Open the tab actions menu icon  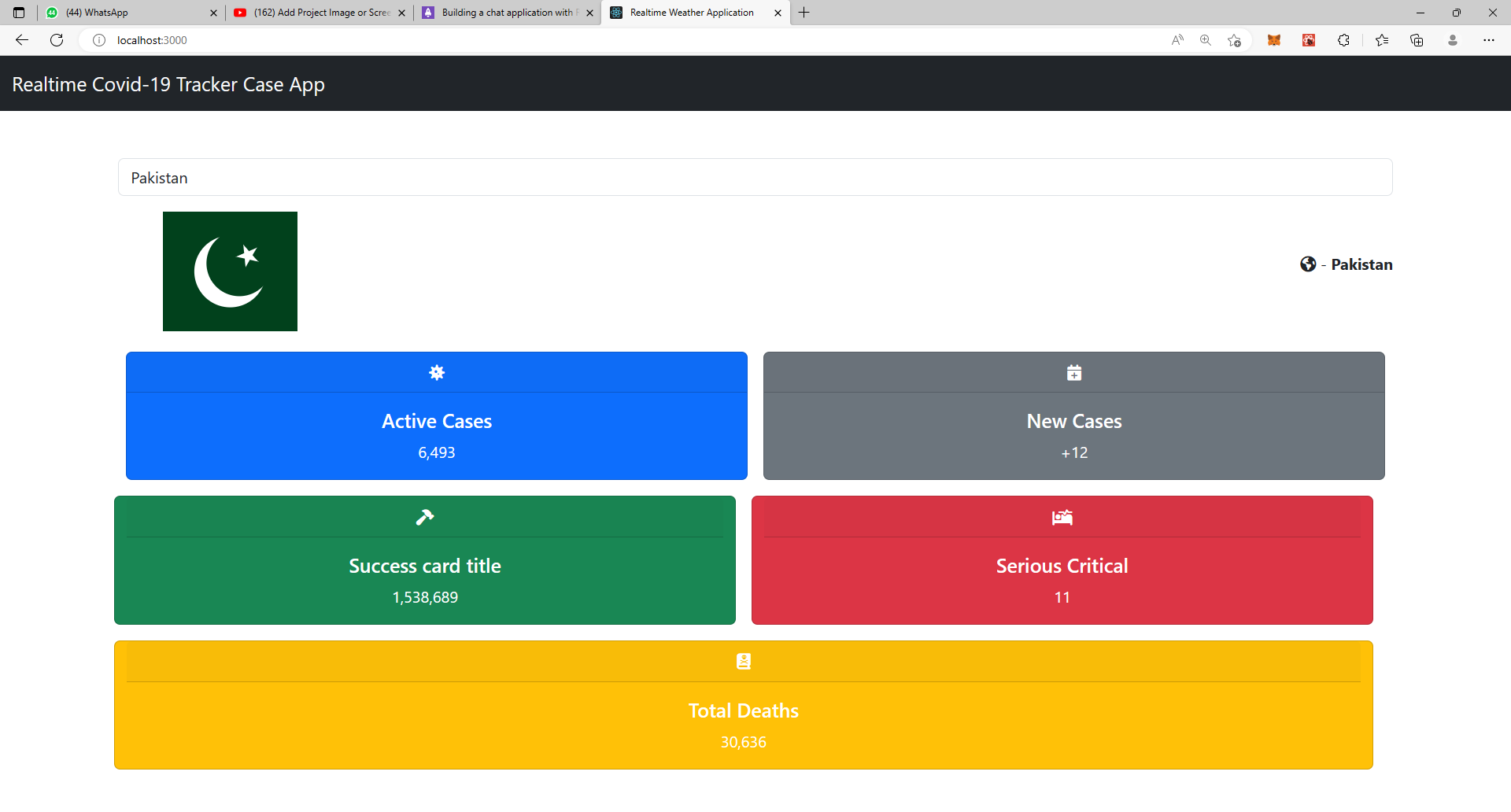pyautogui.click(x=19, y=13)
